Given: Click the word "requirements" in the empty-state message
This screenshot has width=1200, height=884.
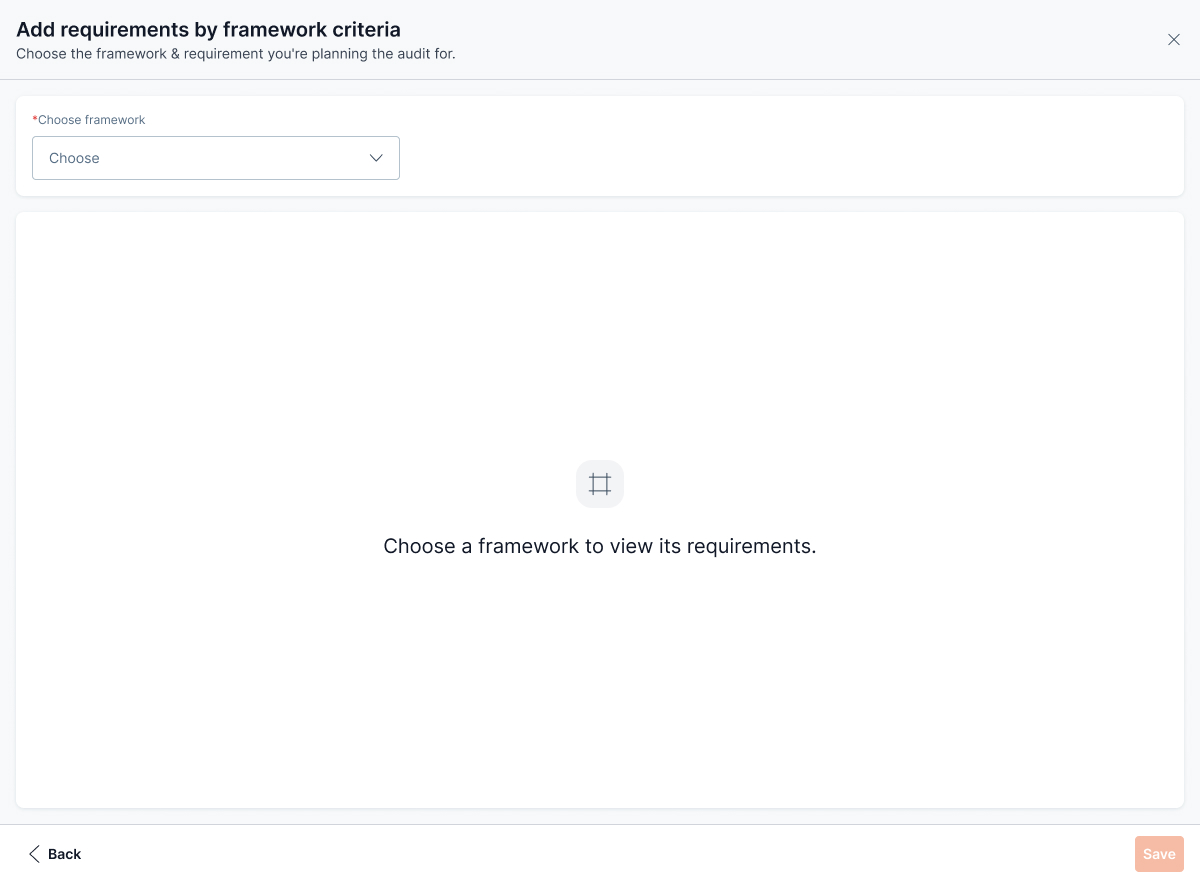Looking at the screenshot, I should [x=751, y=546].
